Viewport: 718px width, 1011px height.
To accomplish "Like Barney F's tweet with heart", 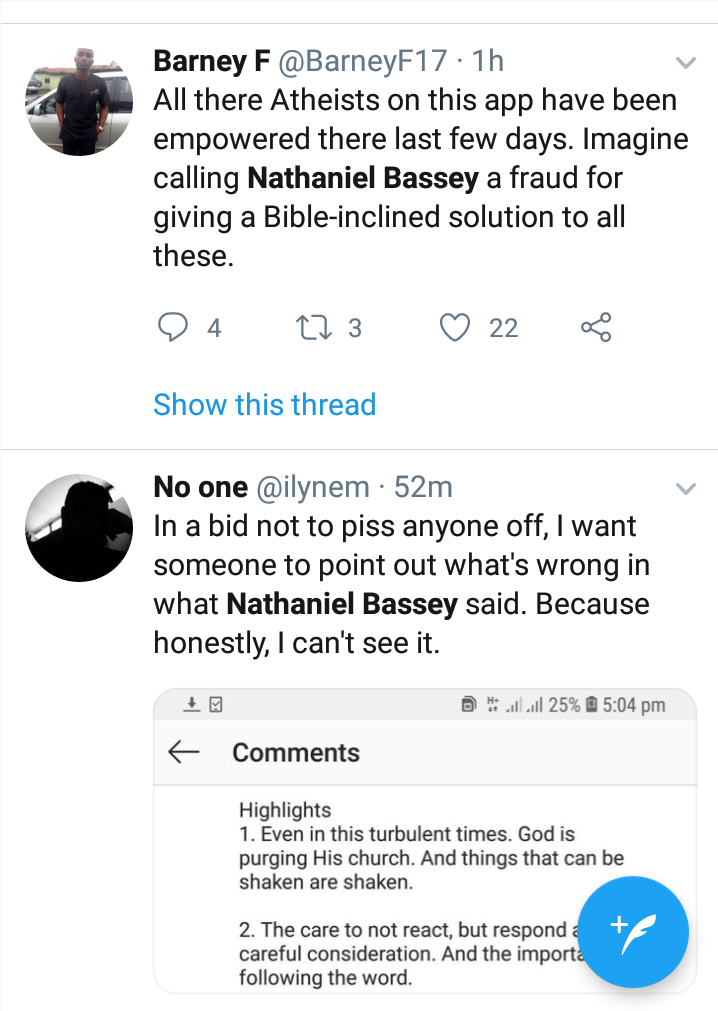I will [x=456, y=328].
